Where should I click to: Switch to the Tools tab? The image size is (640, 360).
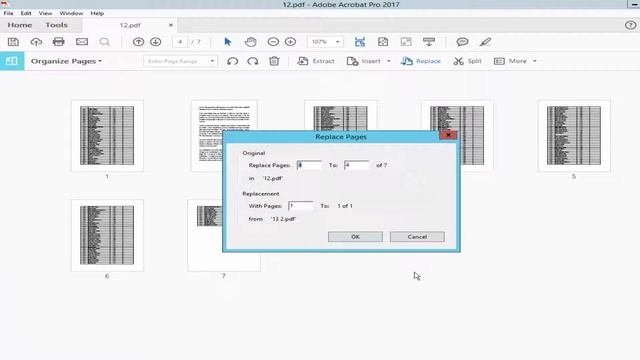(x=57, y=25)
